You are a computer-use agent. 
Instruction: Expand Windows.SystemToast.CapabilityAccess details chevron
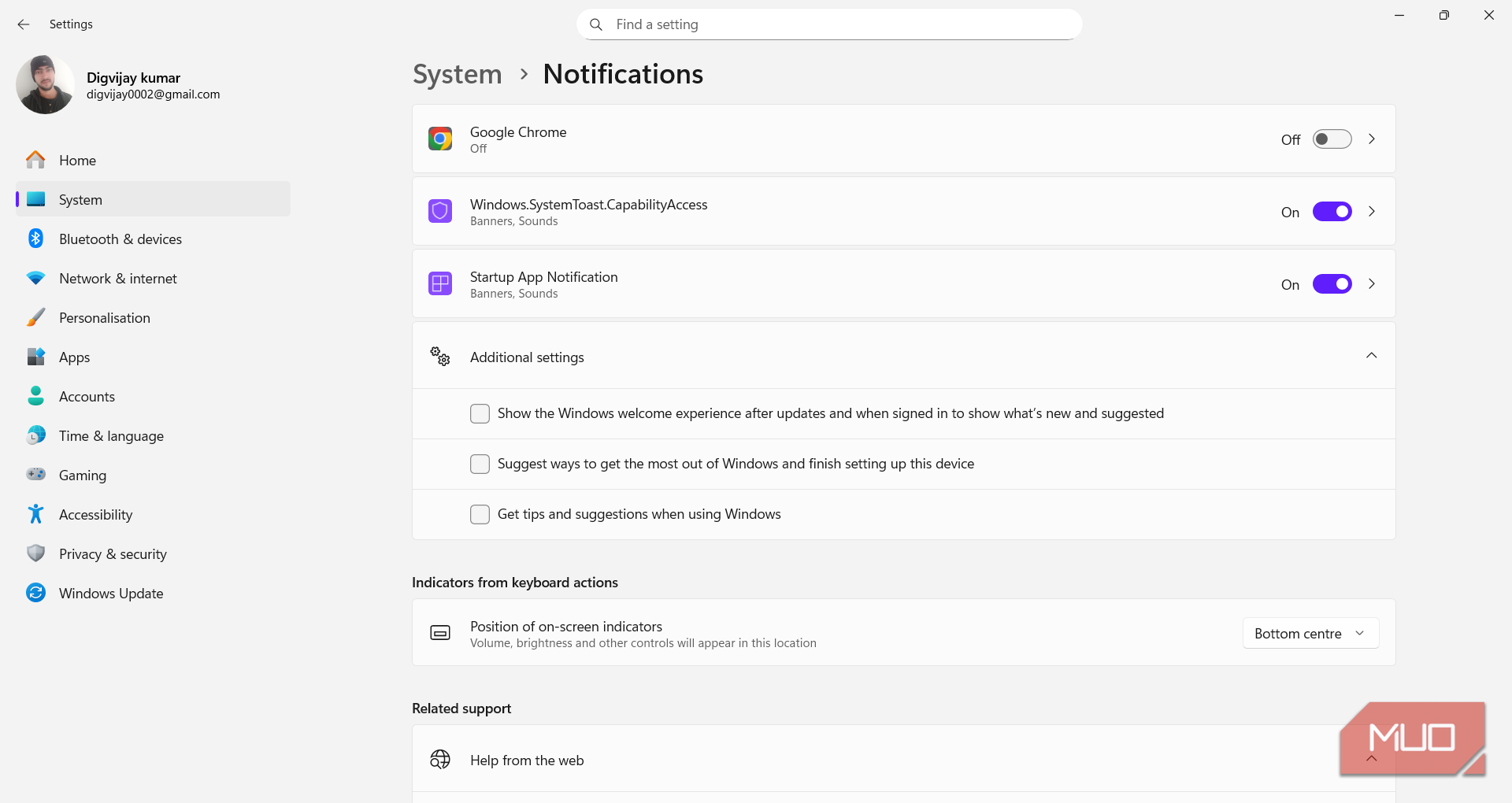click(x=1372, y=211)
